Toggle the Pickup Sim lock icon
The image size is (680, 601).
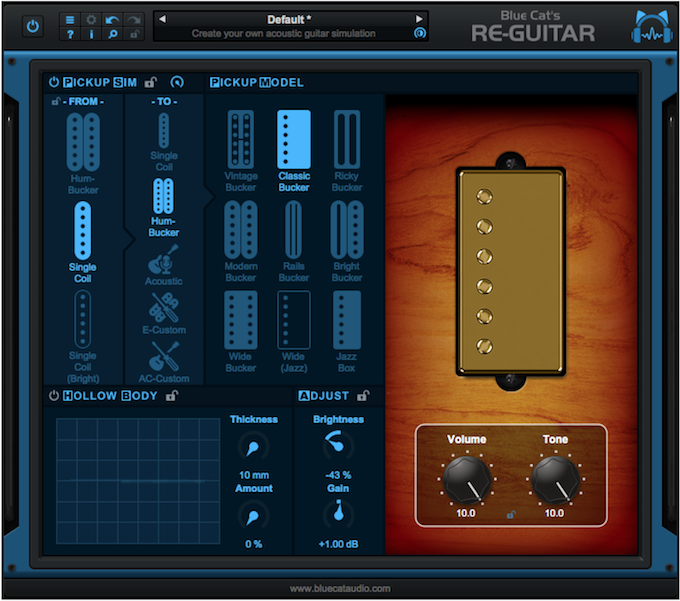pyautogui.click(x=150, y=82)
